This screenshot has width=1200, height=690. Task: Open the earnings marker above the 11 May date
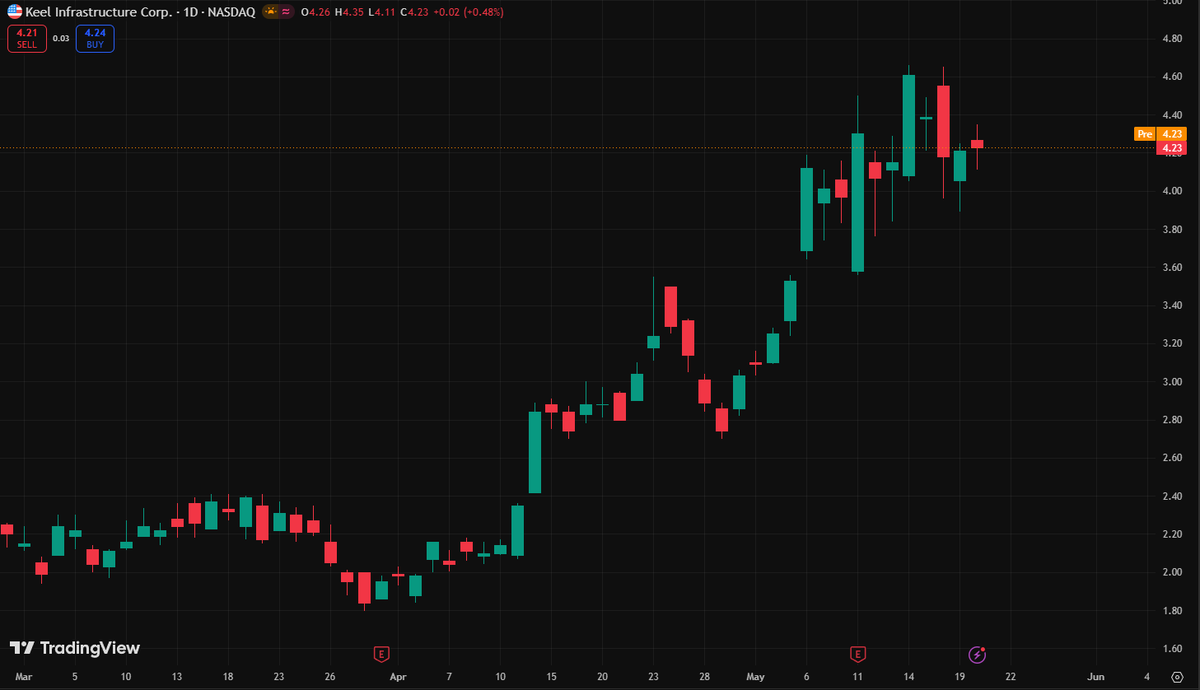(857, 654)
